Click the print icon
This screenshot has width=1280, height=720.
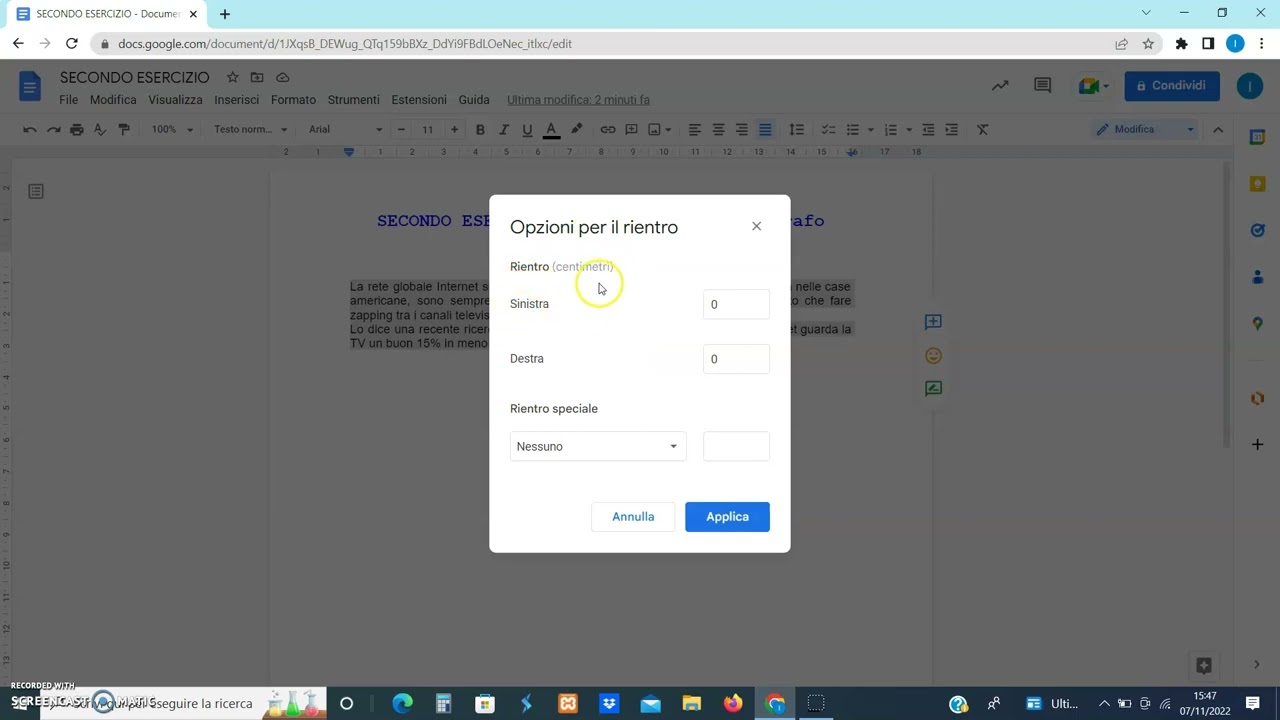[77, 129]
